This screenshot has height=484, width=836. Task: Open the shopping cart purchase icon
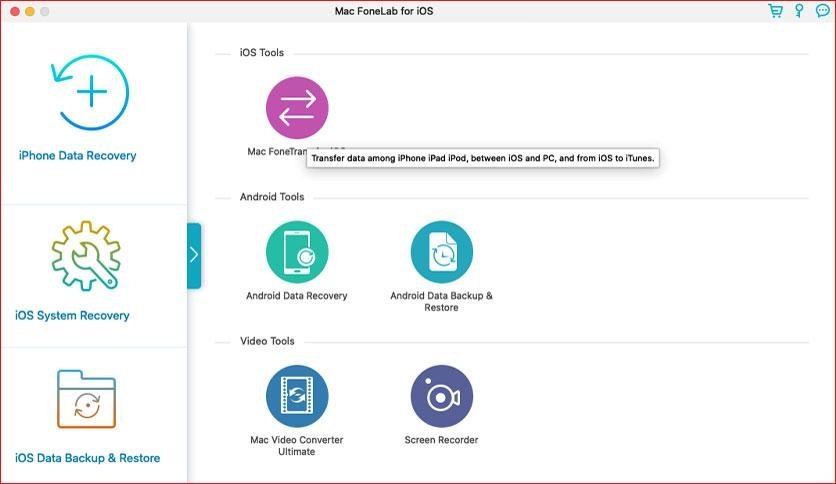point(775,11)
